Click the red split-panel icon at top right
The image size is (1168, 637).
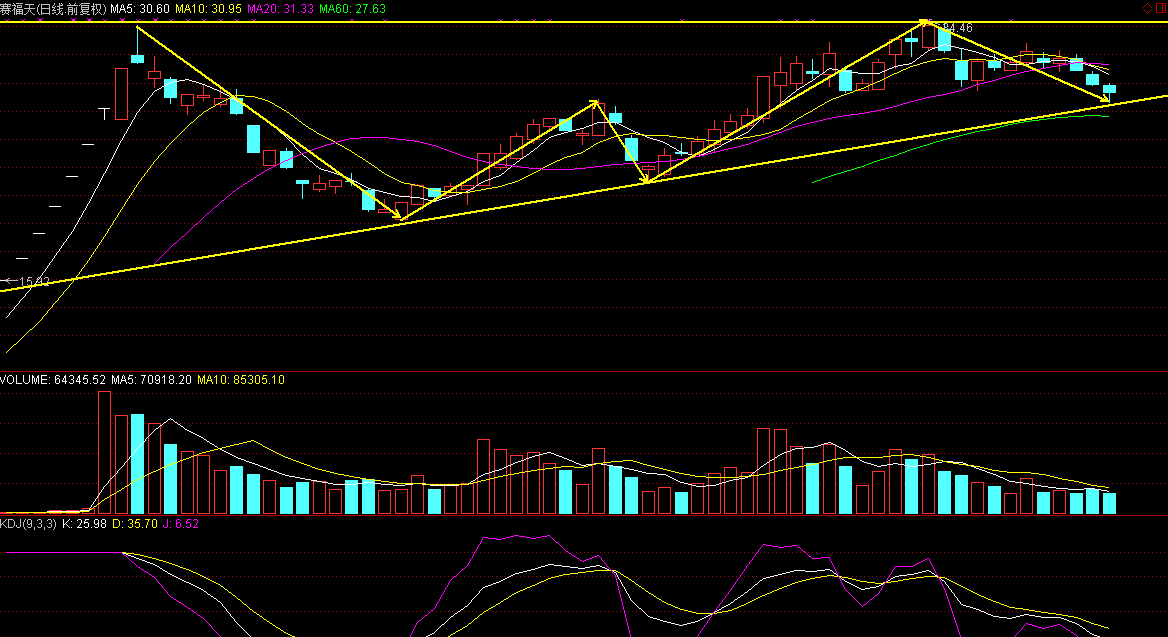pos(1161,8)
